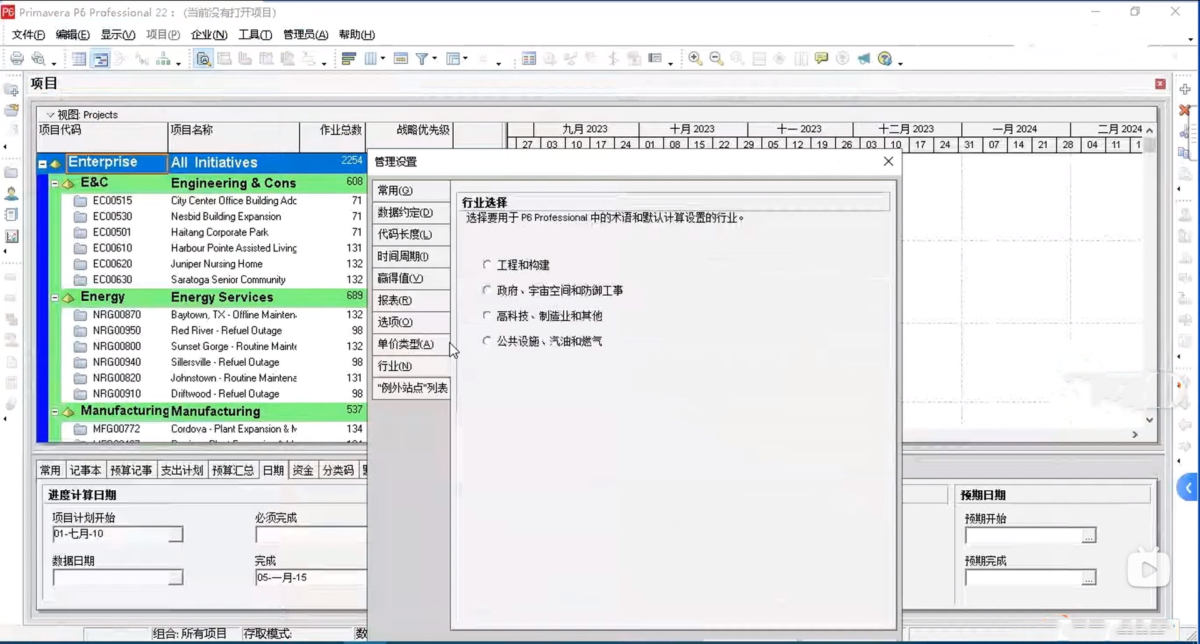
Task: Click the Primavera P6 logo icon in title bar
Action: [x=8, y=12]
